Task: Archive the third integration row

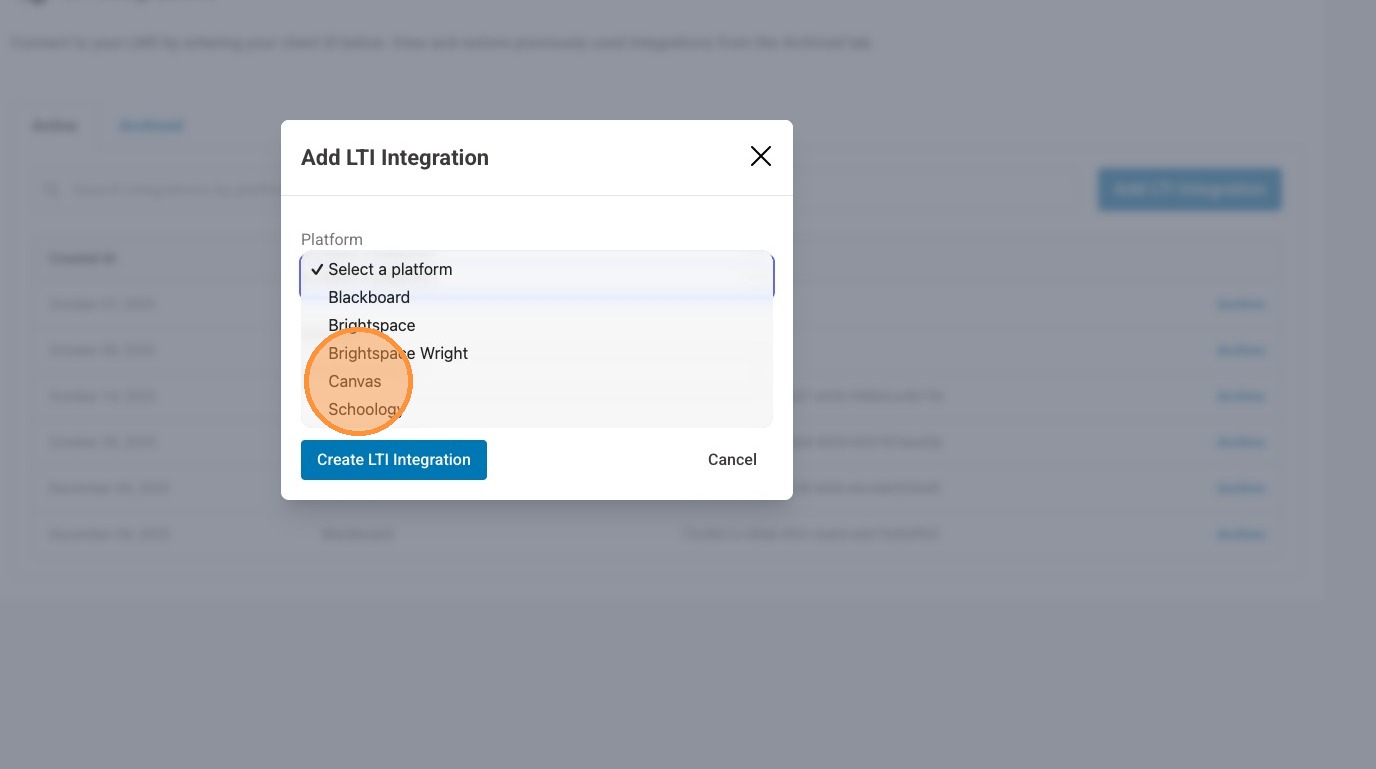Action: tap(1240, 396)
